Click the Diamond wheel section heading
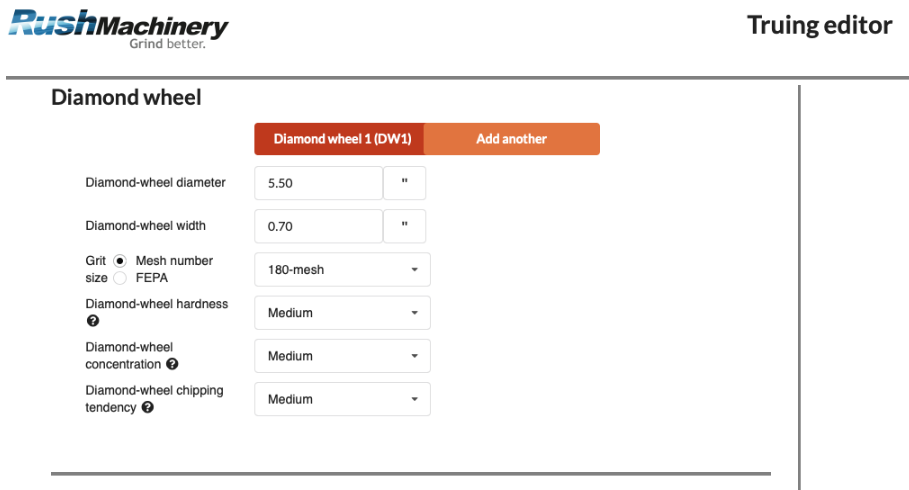909x490 pixels. pos(126,98)
